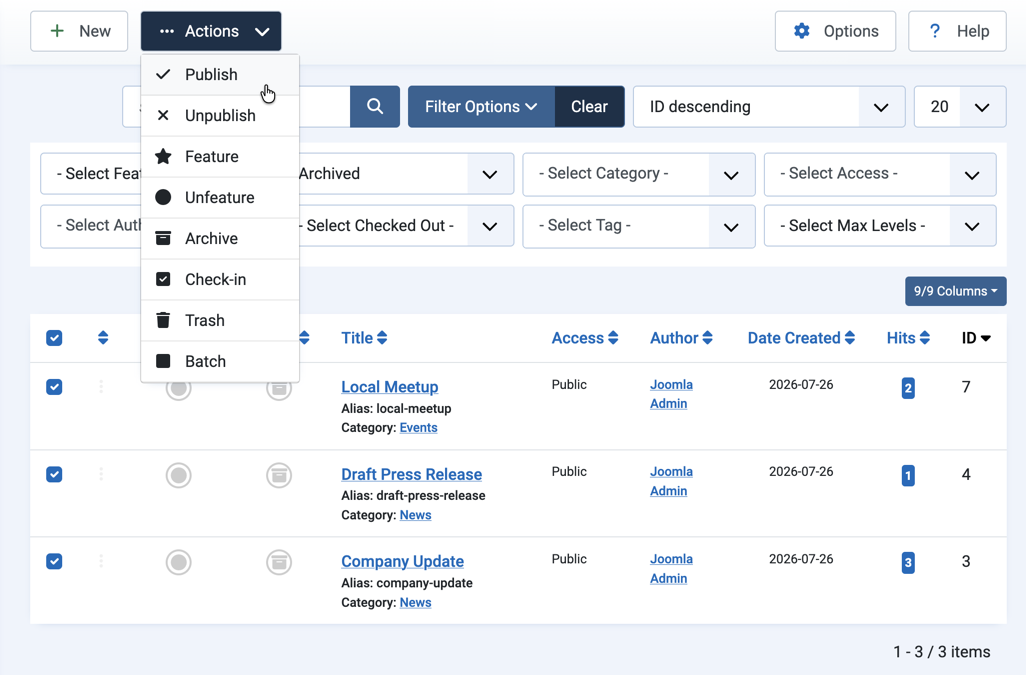The height and width of the screenshot is (675, 1026).
Task: Open Joomla Admin author link for Draft Press Release
Action: (x=671, y=481)
